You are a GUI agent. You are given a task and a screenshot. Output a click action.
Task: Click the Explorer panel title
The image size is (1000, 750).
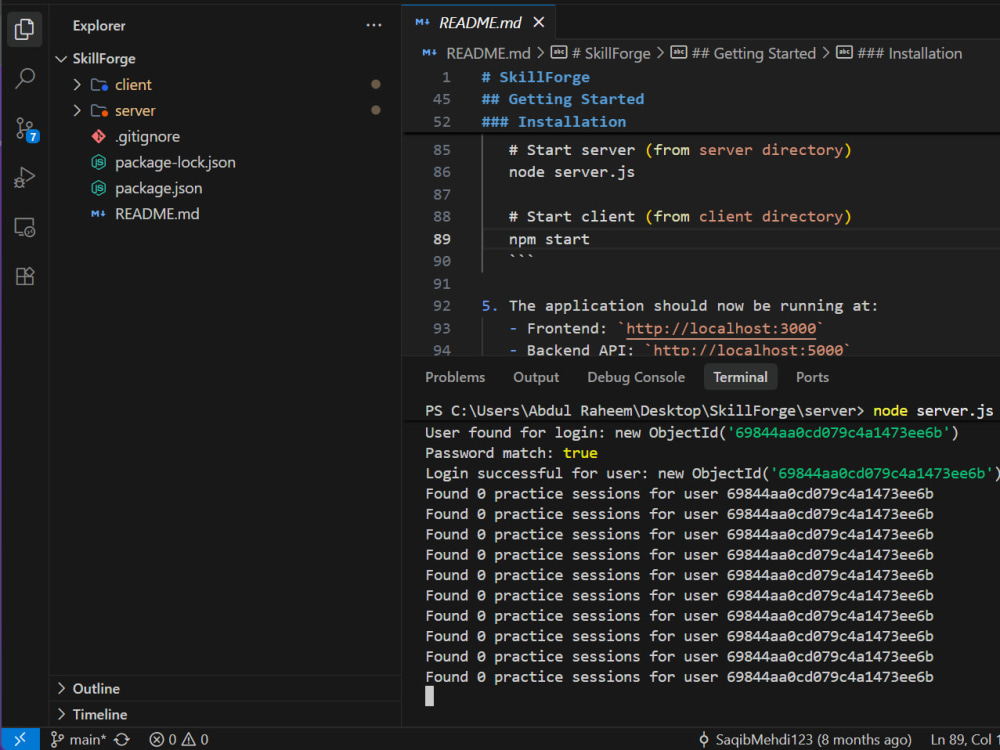tap(99, 26)
